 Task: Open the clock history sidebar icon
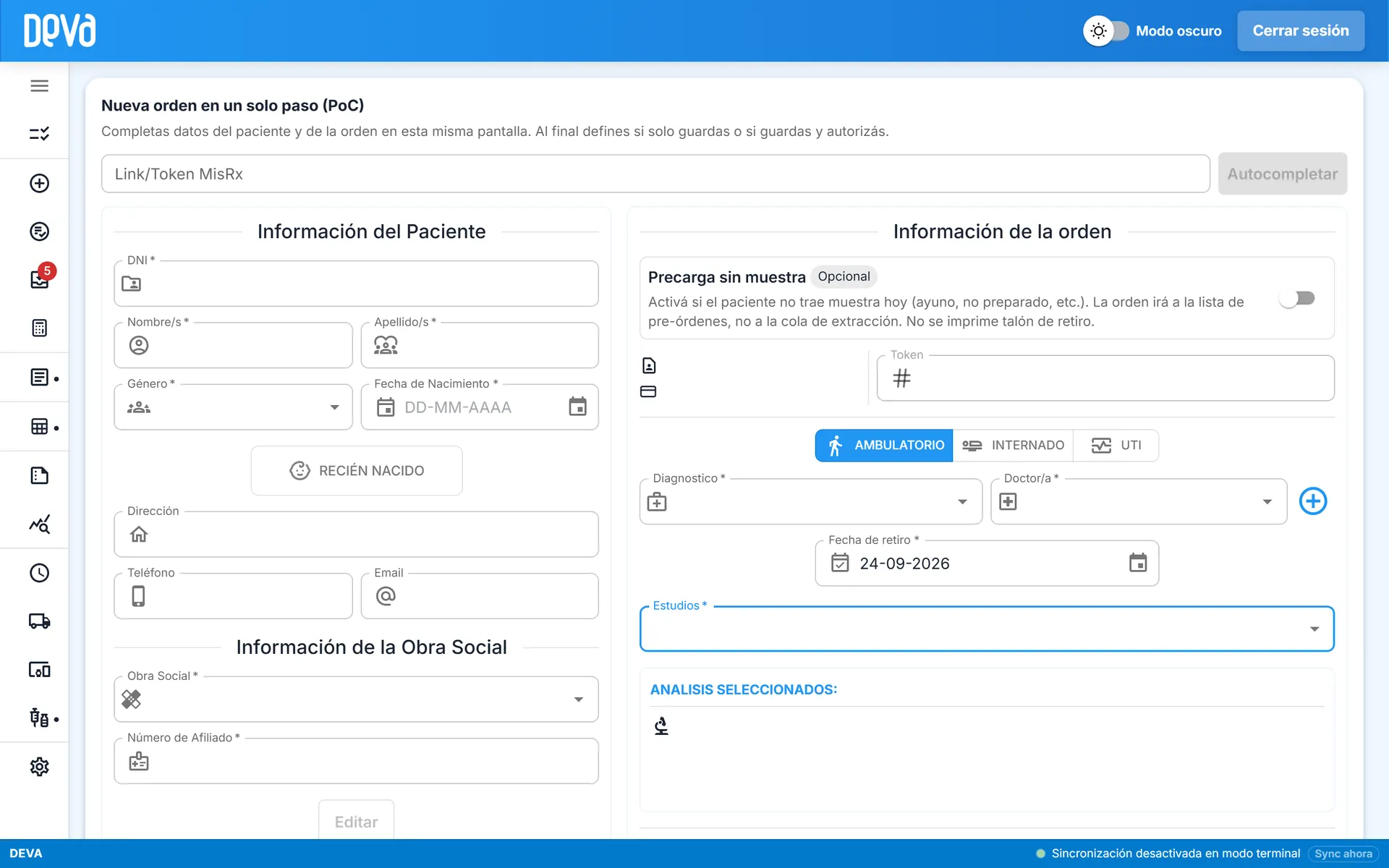(40, 573)
